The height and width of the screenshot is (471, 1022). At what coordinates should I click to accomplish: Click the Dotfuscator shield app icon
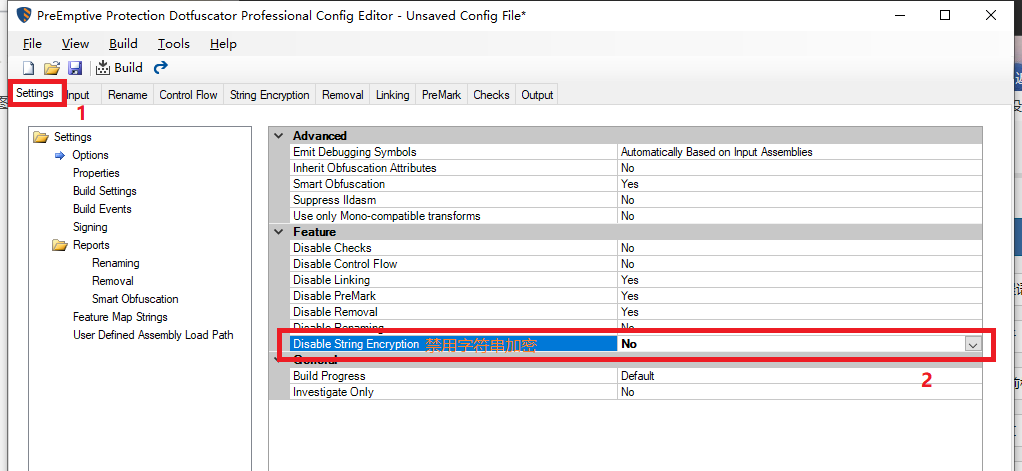(24, 15)
